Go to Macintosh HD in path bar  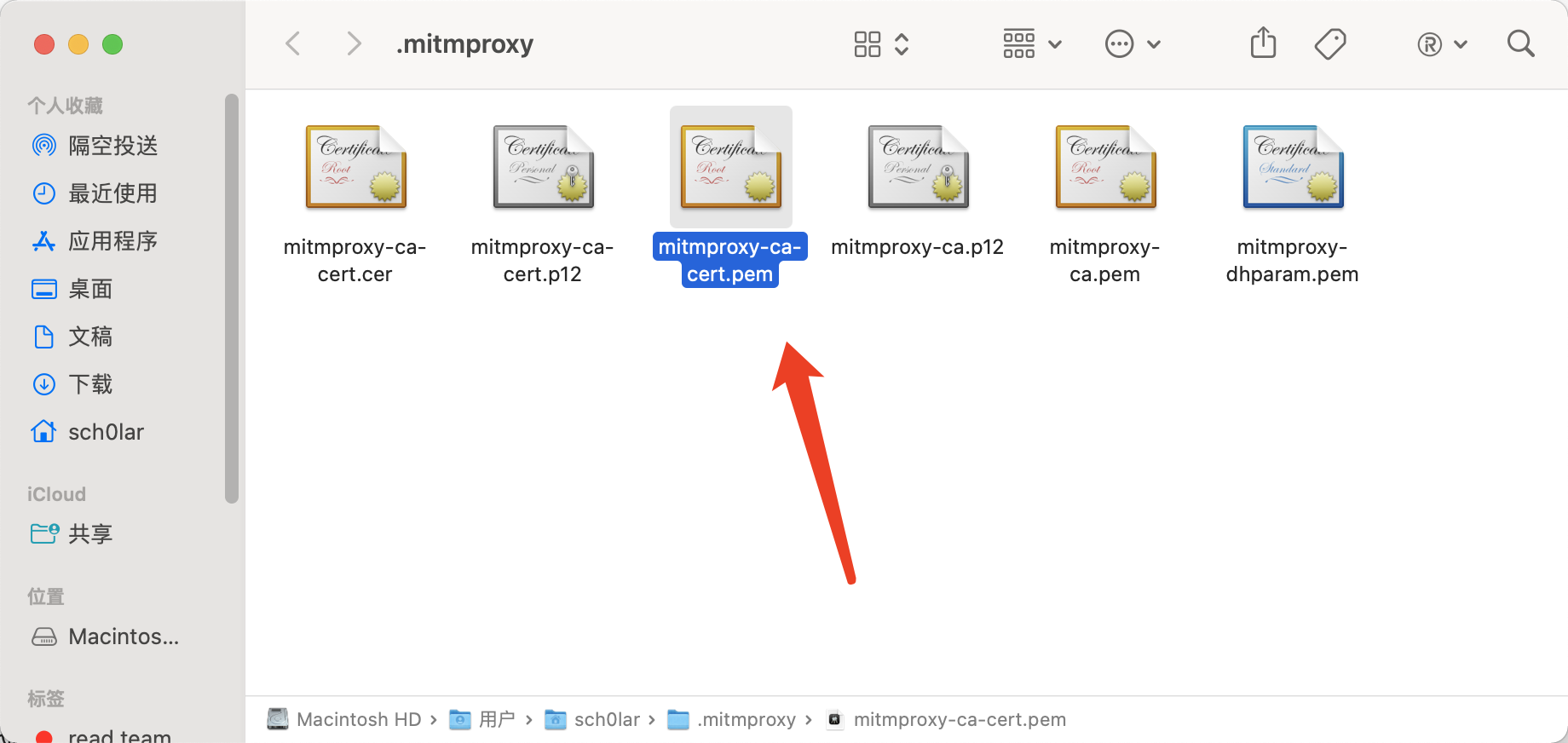coord(344,719)
